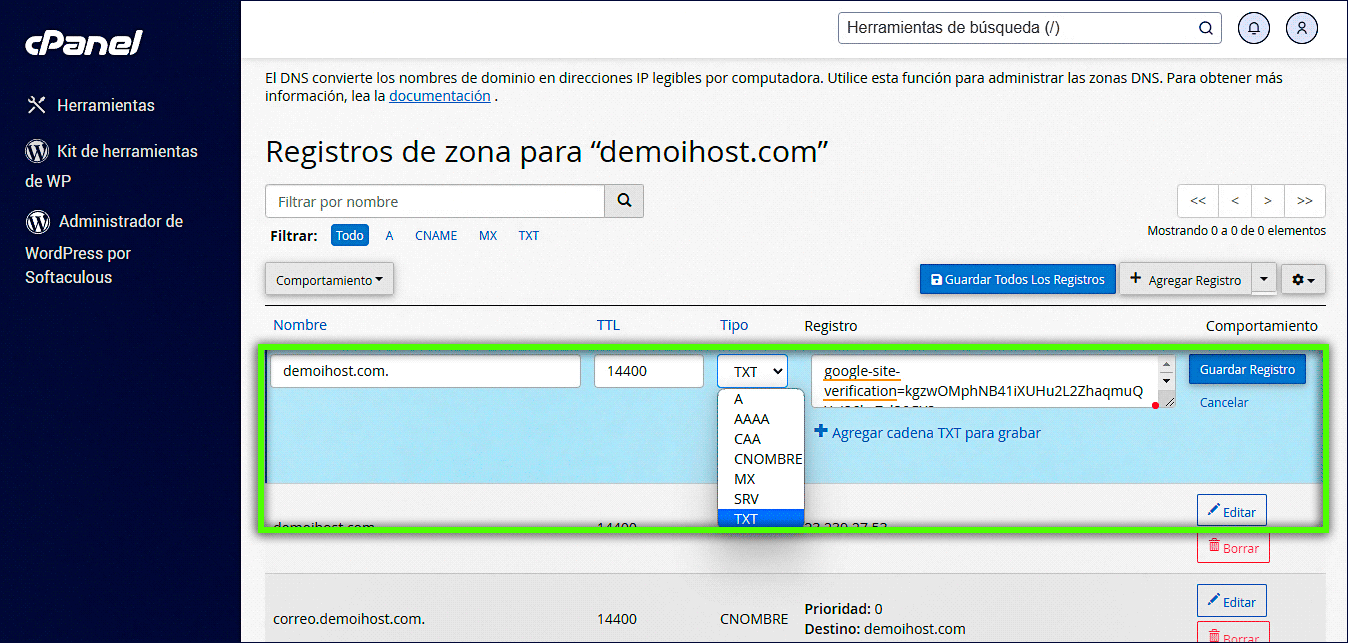1348x643 pixels.
Task: Show all records with Todo filter
Action: pos(350,236)
